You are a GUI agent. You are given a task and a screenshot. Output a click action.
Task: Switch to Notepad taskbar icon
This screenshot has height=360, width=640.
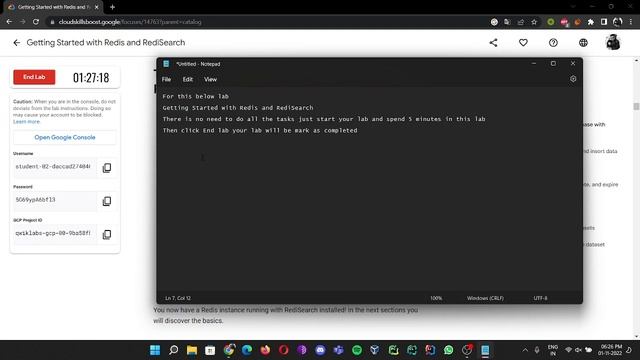485,350
